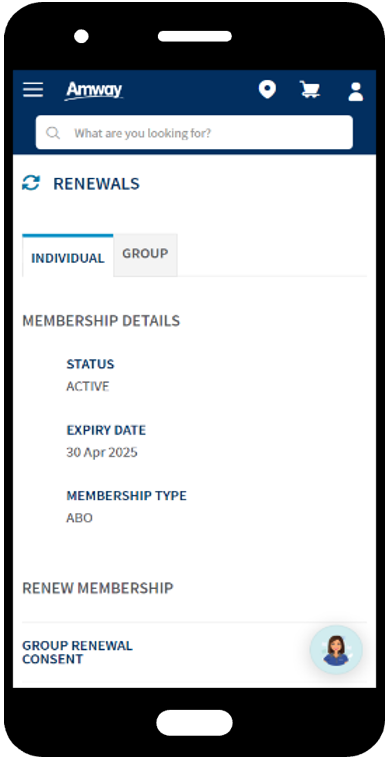Open the hamburger navigation menu

[x=33, y=89]
